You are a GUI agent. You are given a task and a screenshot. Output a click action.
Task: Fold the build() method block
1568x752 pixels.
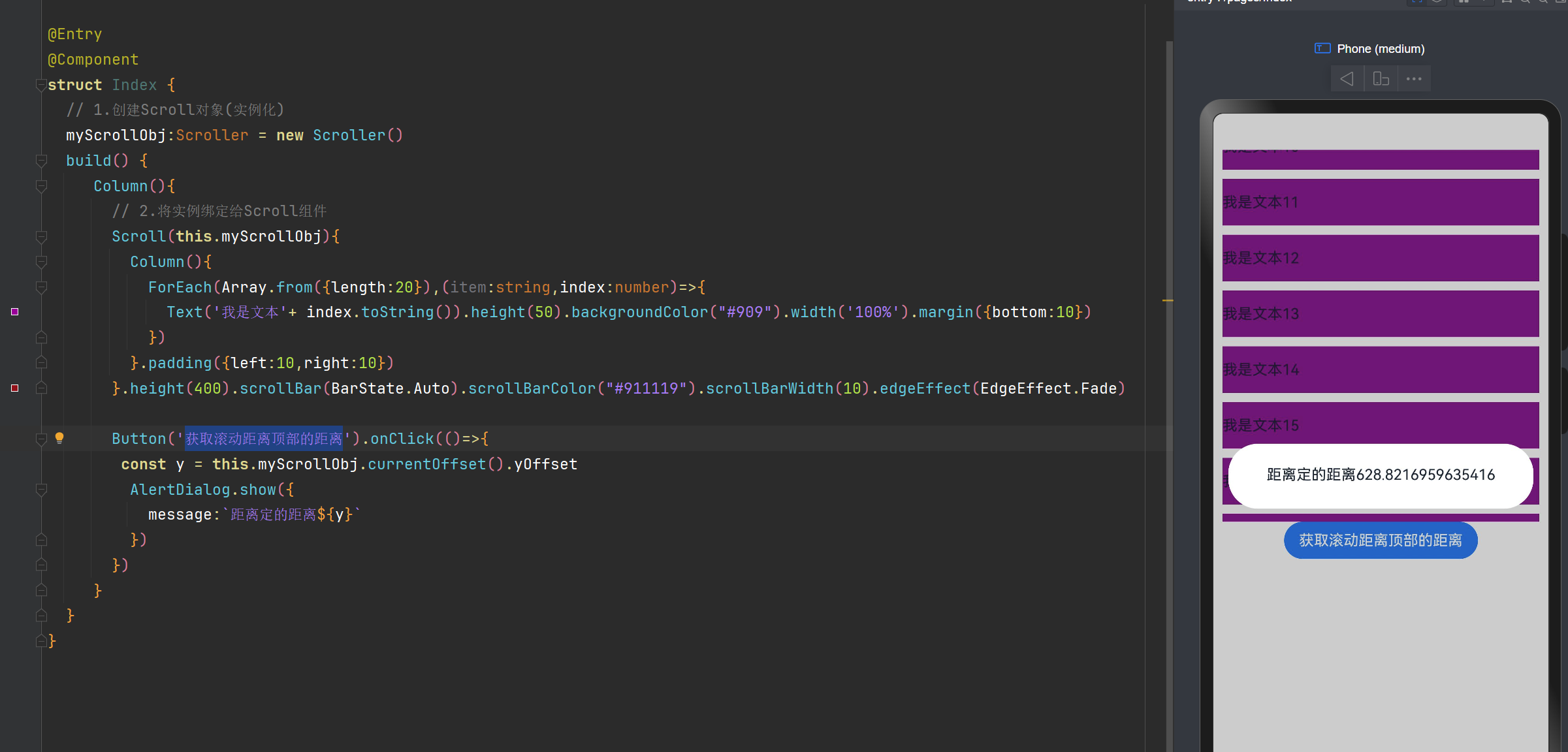tap(41, 161)
